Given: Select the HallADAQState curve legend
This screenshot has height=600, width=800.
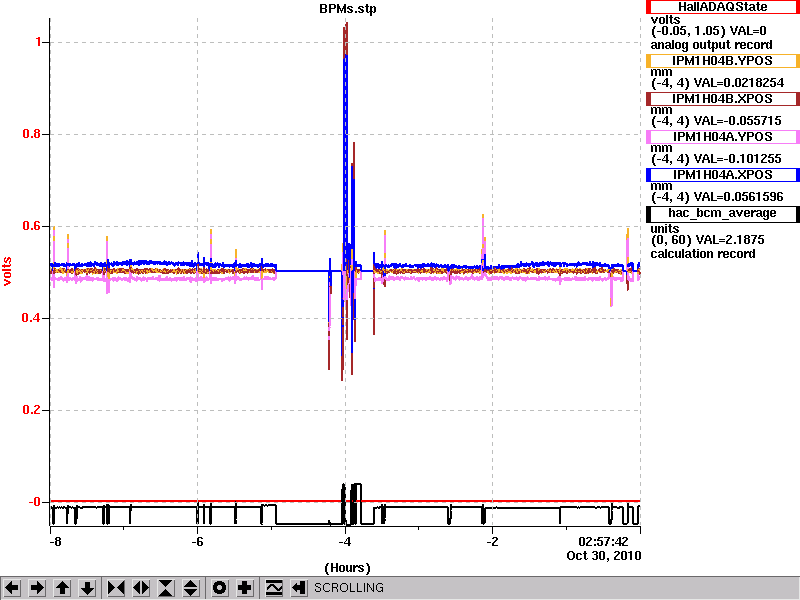Looking at the screenshot, I should pos(722,7).
